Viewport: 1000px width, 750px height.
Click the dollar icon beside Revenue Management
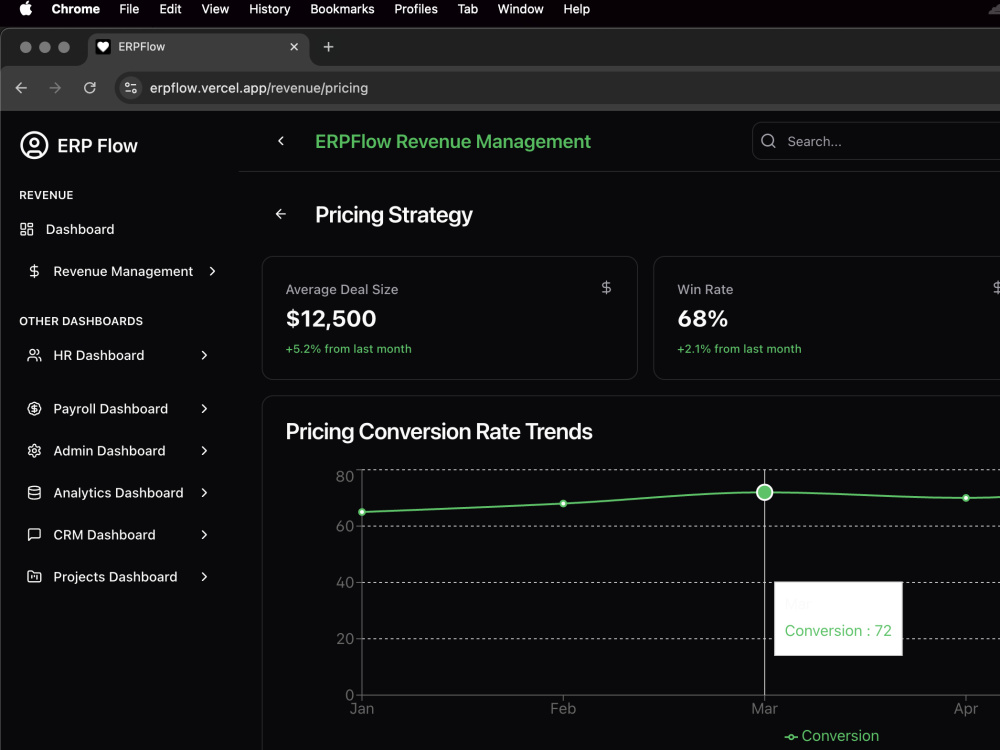[34, 272]
